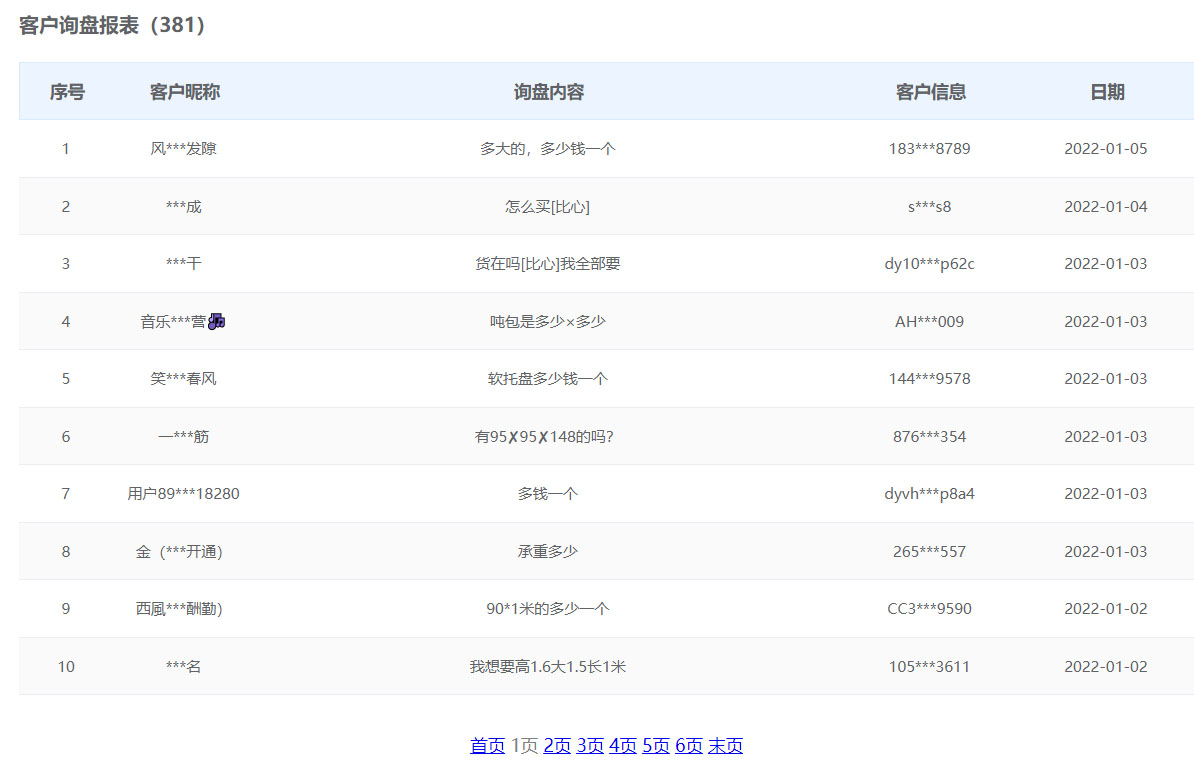The image size is (1194, 776).
Task: Select nickname 用户89***18280
Action: [x=184, y=494]
